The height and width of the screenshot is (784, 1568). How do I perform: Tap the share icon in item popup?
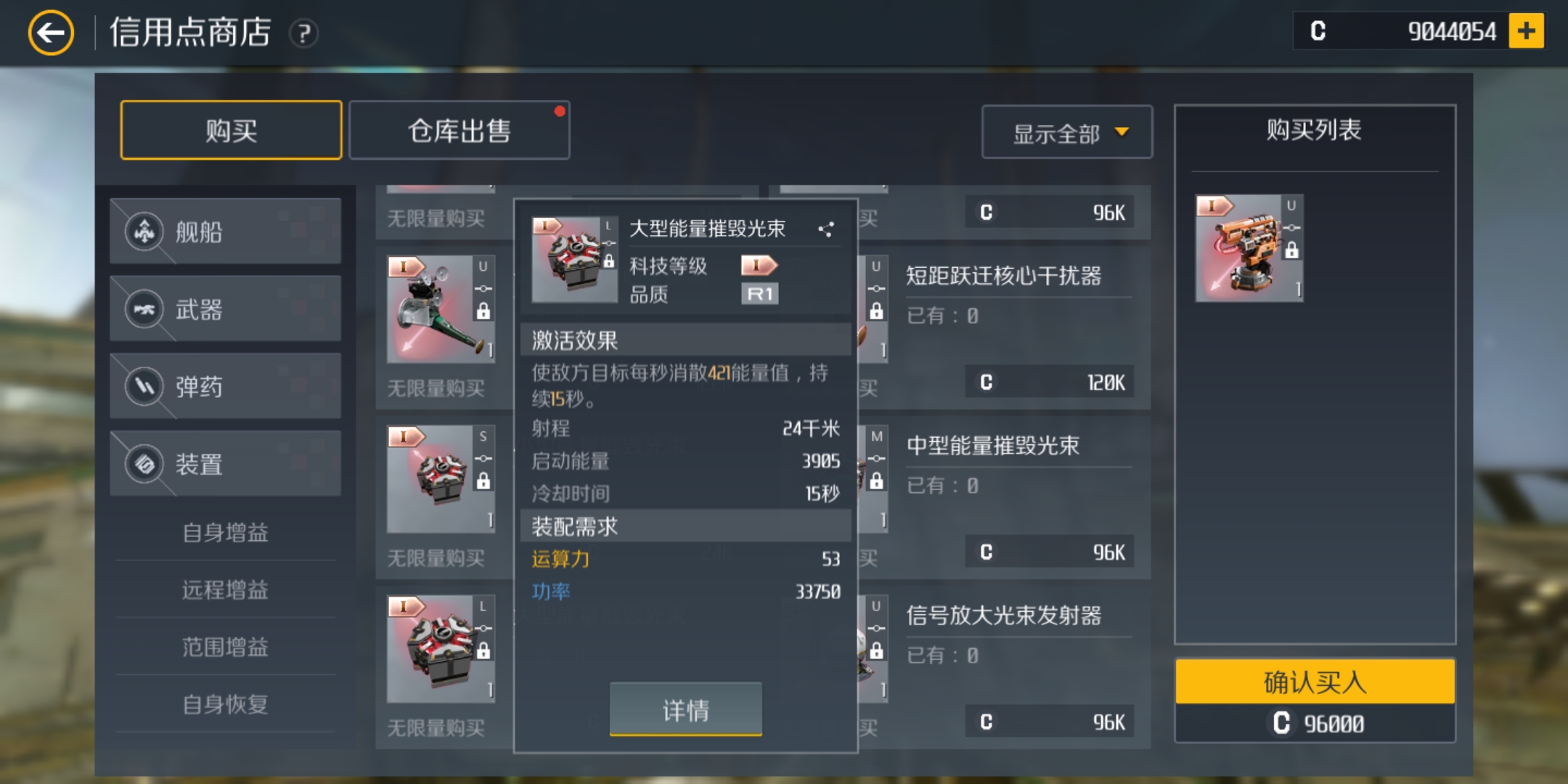point(826,229)
